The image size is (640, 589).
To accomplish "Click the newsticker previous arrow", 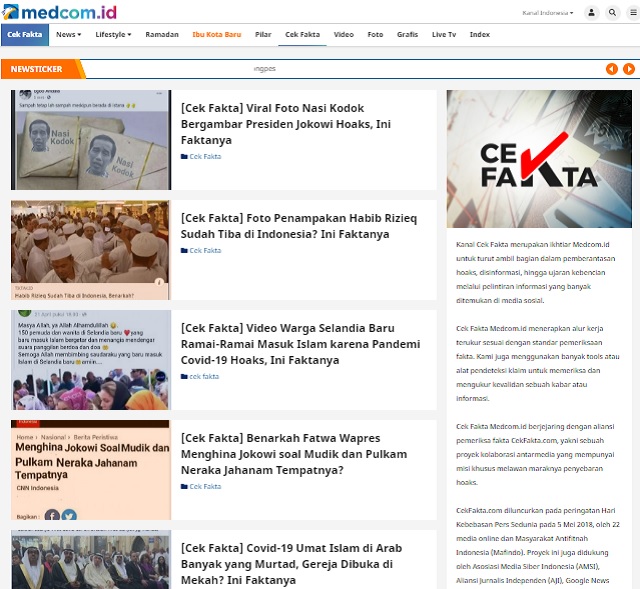I will click(x=612, y=69).
